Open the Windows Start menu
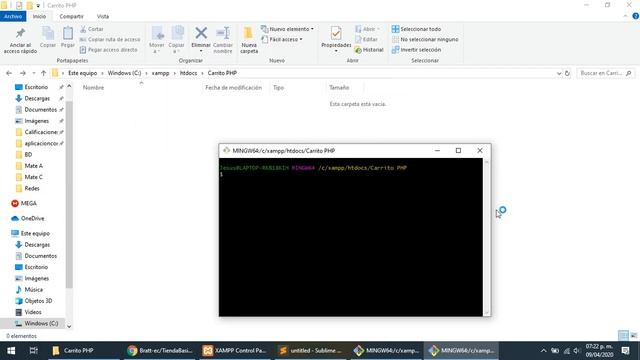640x360 pixels. pos(11,351)
